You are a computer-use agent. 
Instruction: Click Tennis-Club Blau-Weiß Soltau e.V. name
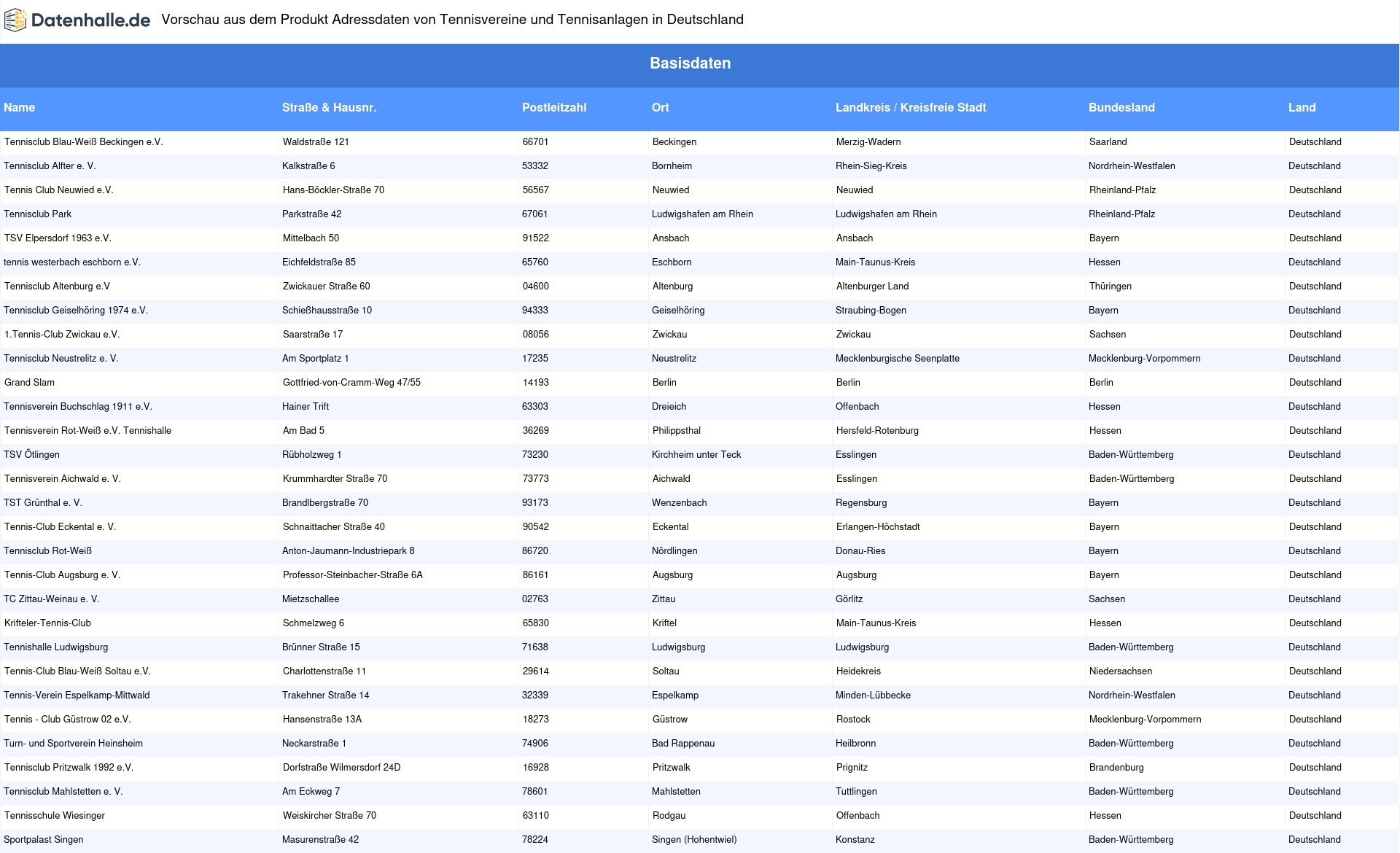77,671
